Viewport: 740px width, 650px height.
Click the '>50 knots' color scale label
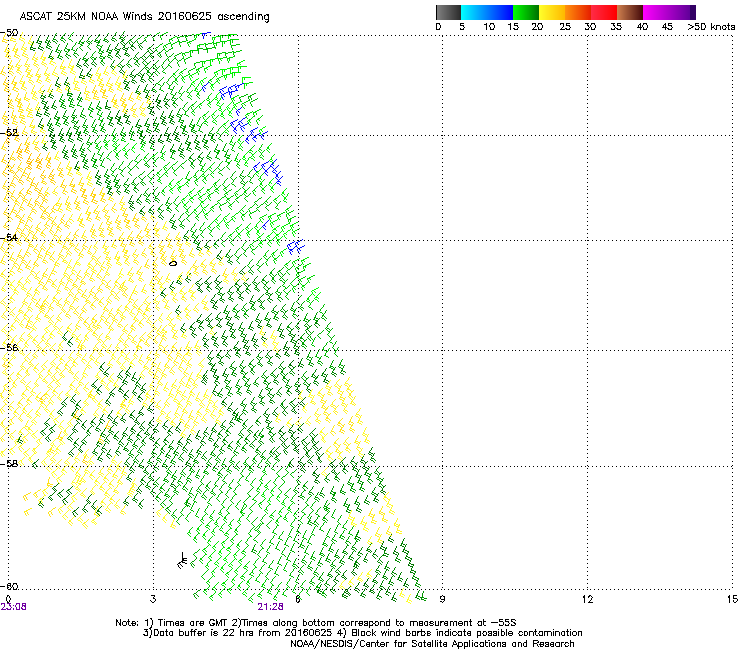point(711,27)
